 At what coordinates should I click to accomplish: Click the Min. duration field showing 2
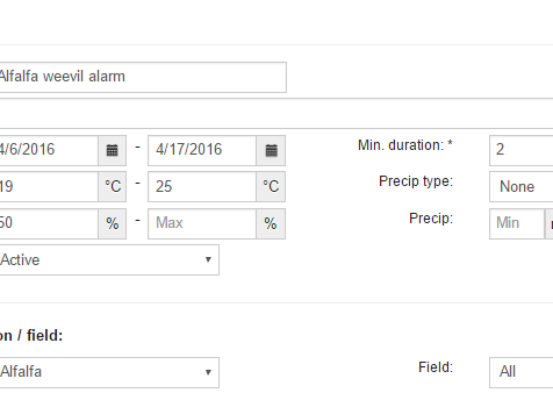[x=521, y=150]
